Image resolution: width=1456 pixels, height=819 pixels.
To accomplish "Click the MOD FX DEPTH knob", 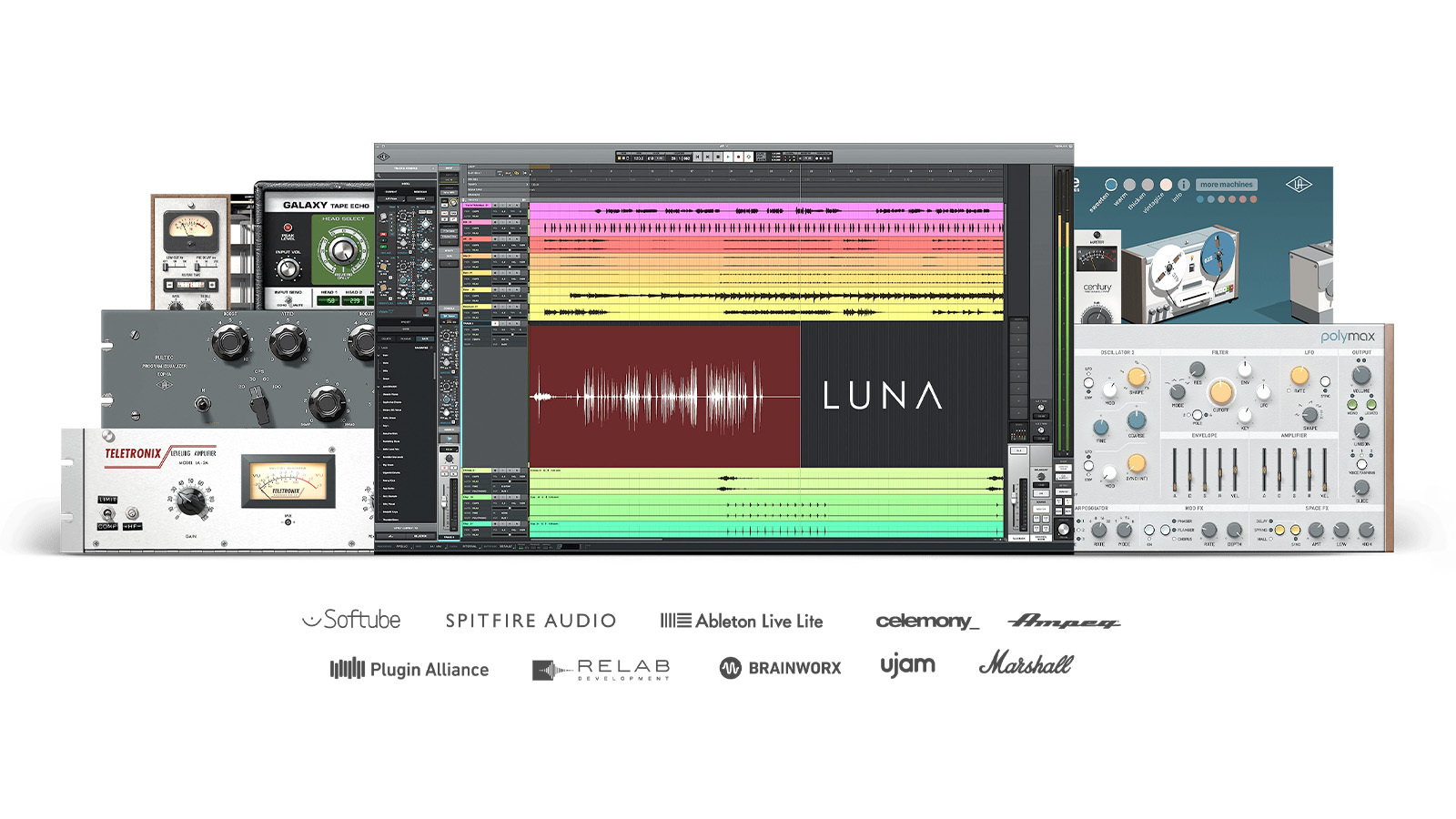I will (1234, 530).
